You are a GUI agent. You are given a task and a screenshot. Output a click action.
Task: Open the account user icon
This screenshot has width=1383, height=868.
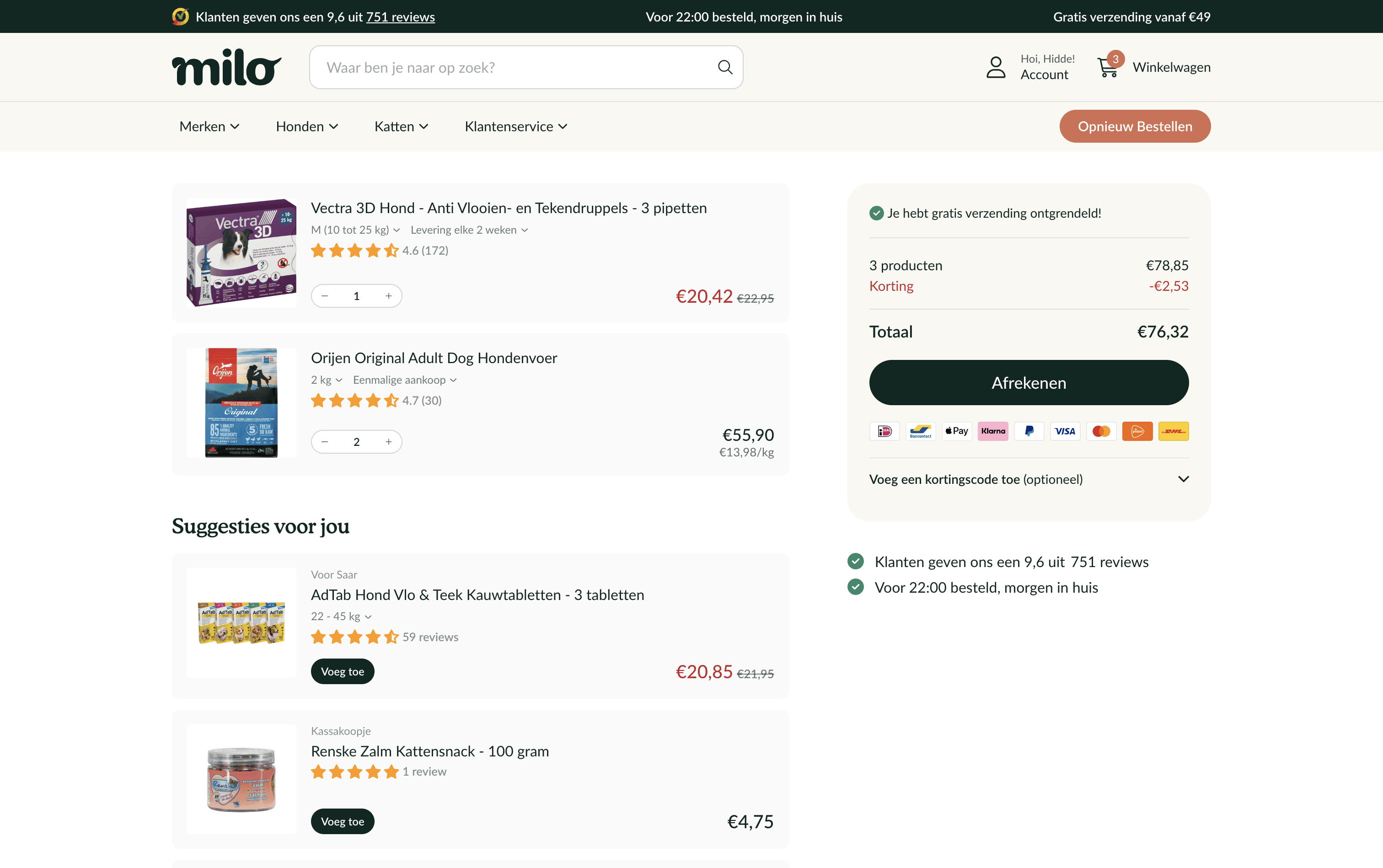point(996,67)
